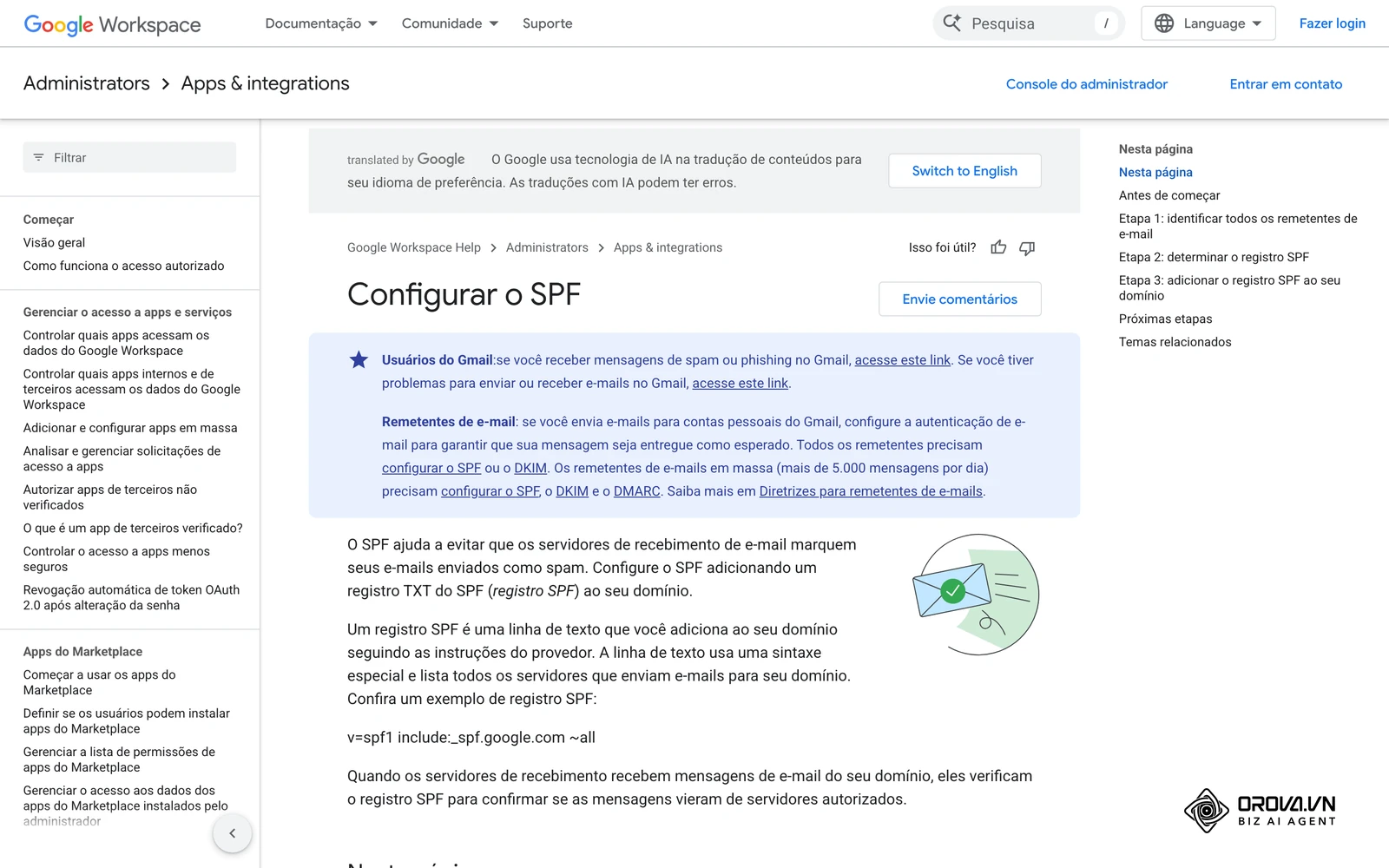Open Entrar em contato link
The height and width of the screenshot is (868, 1389).
[1286, 84]
